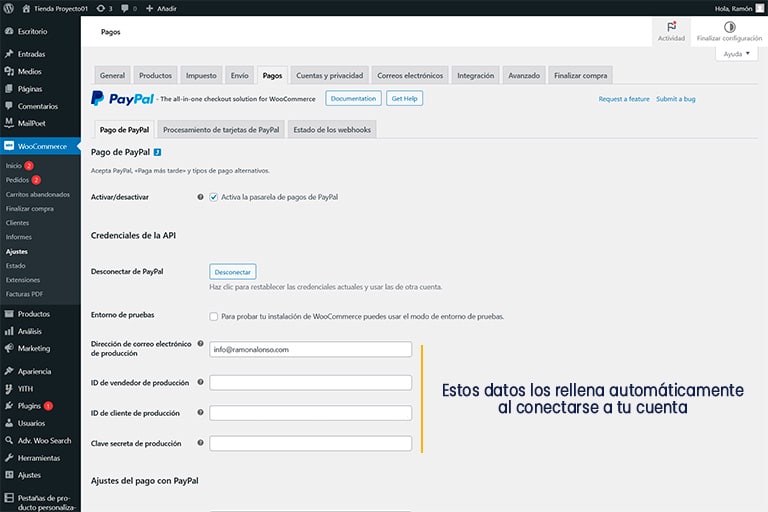The width and height of the screenshot is (768, 512).
Task: Open Productos icon in sidebar
Action: pos(9,314)
